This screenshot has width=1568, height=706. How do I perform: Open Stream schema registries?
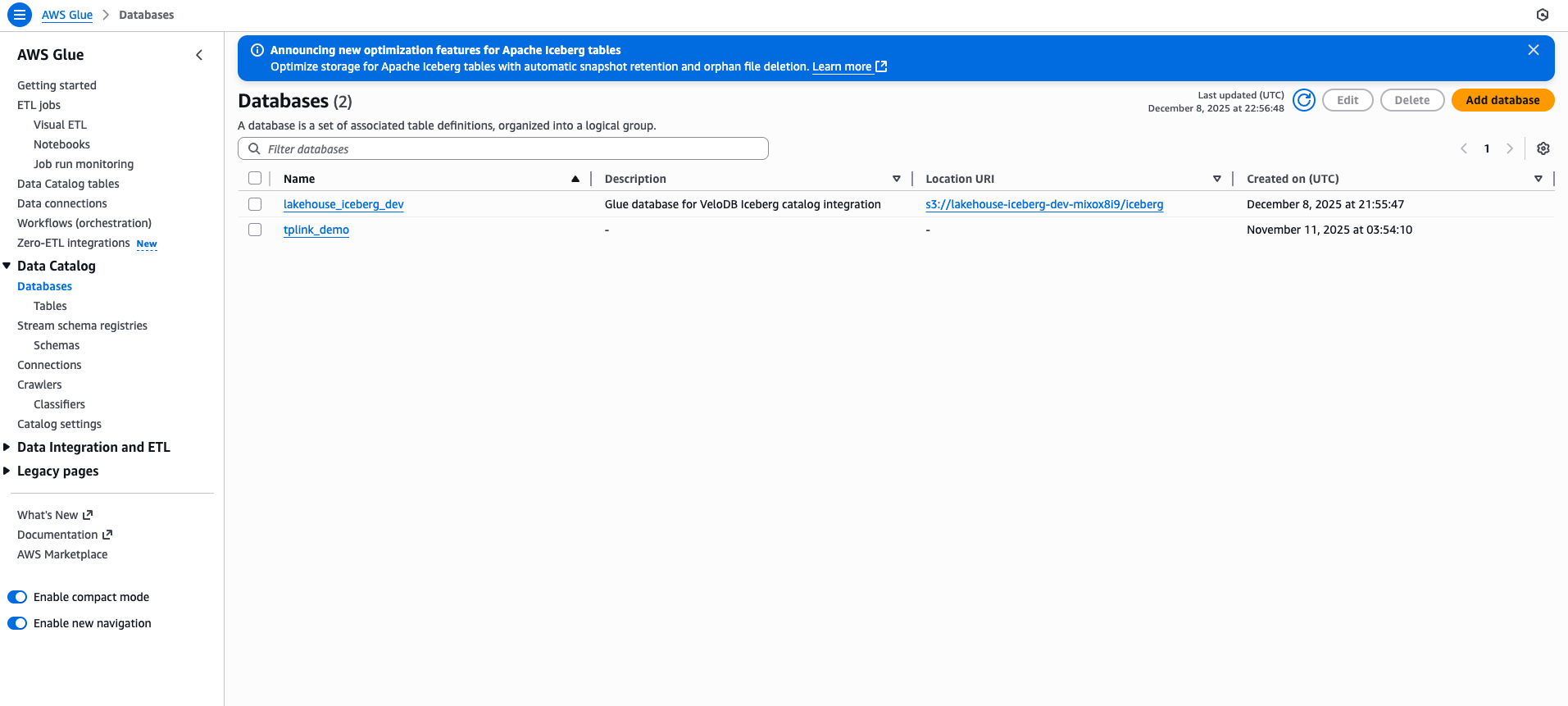click(x=82, y=326)
